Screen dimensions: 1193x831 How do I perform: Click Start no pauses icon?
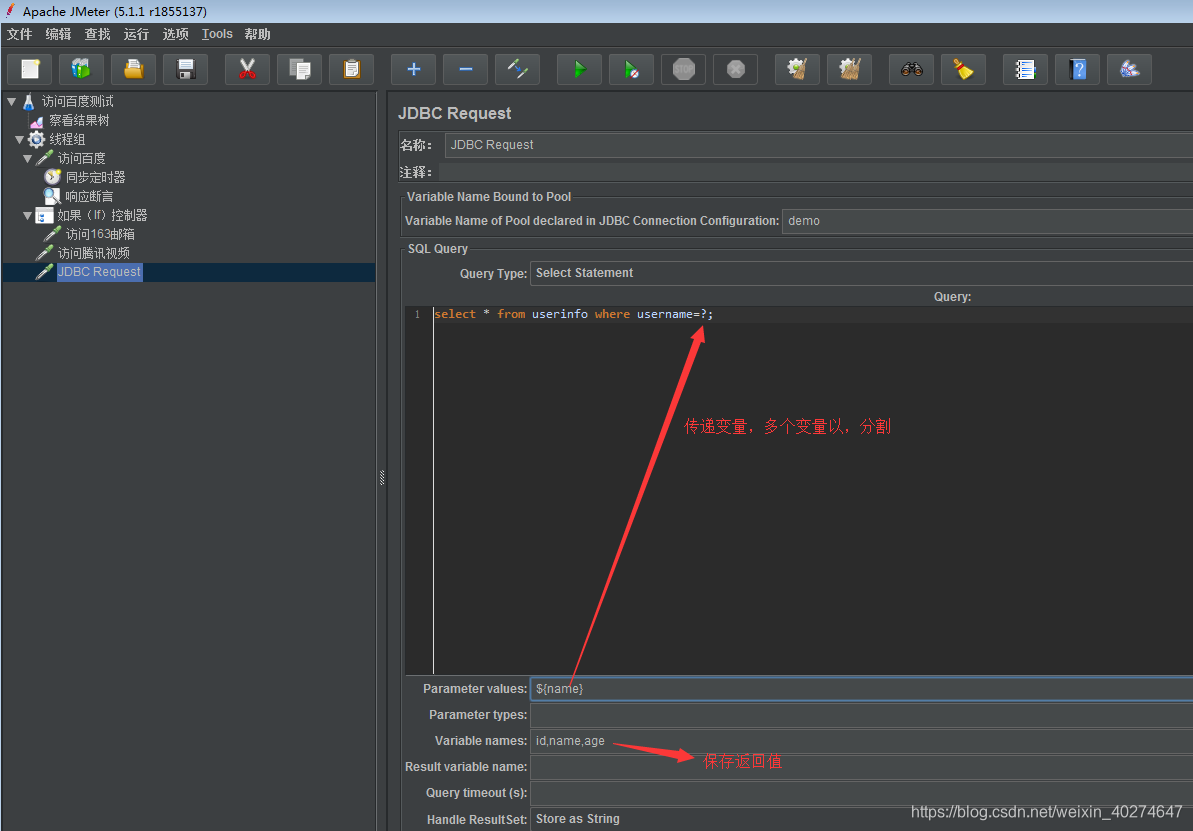coord(631,69)
